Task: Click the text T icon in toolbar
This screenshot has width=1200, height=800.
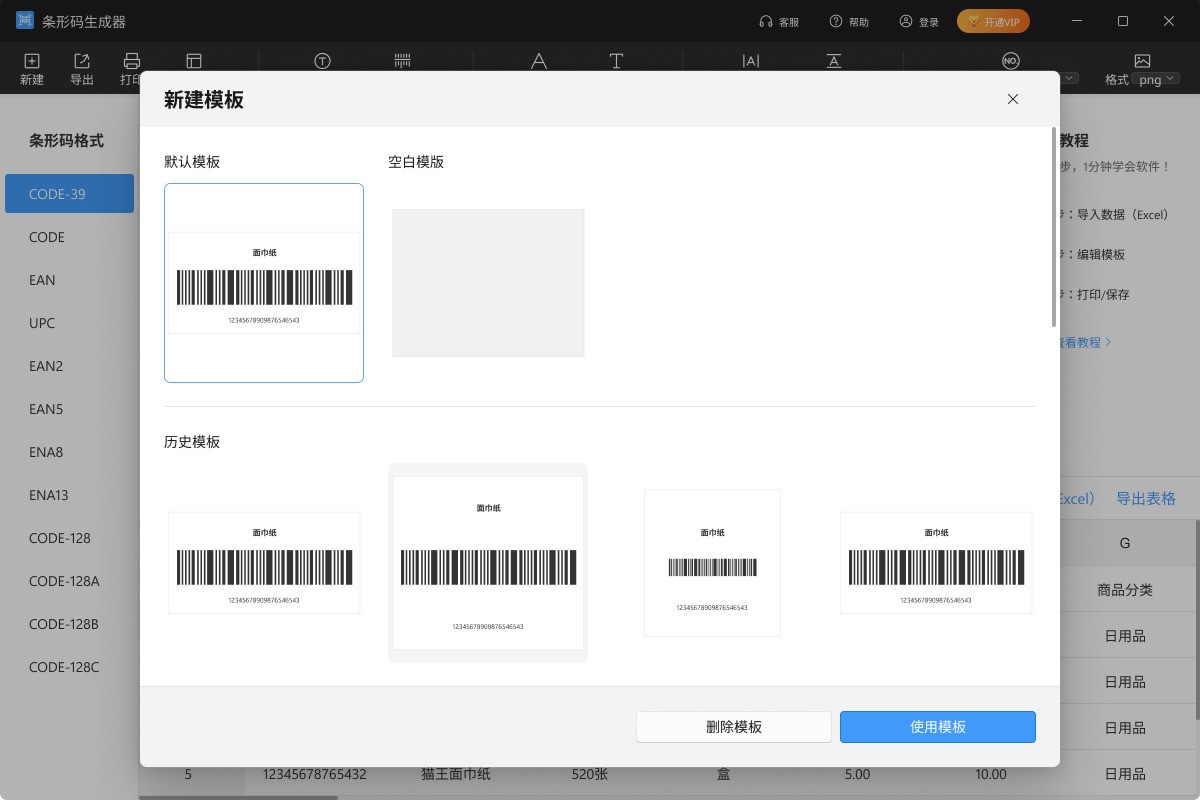Action: 616,61
